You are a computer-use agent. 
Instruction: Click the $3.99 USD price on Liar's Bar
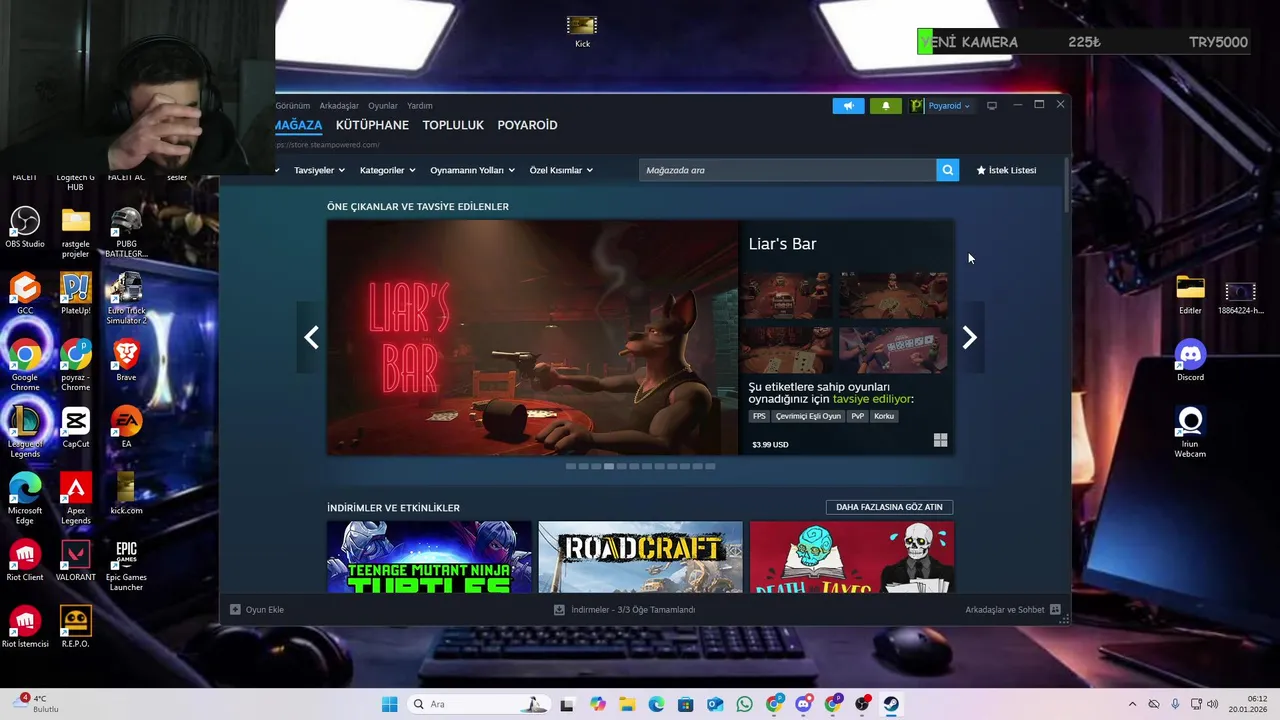[770, 445]
